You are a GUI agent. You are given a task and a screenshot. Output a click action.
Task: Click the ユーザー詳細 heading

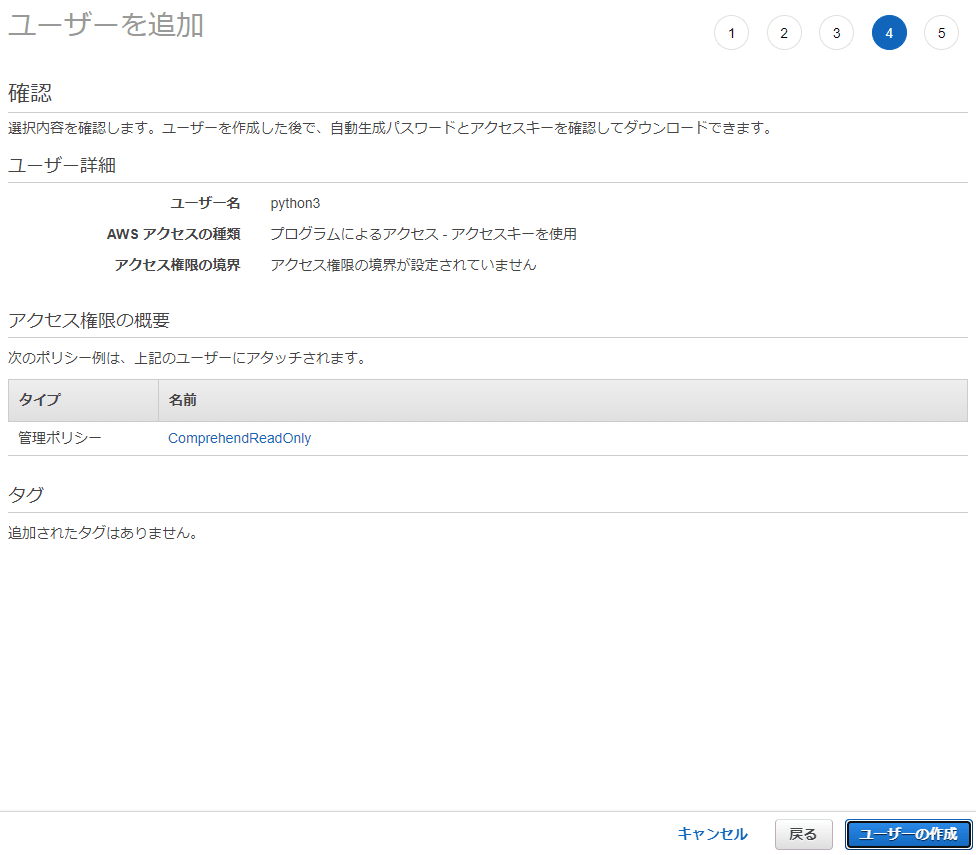click(62, 166)
